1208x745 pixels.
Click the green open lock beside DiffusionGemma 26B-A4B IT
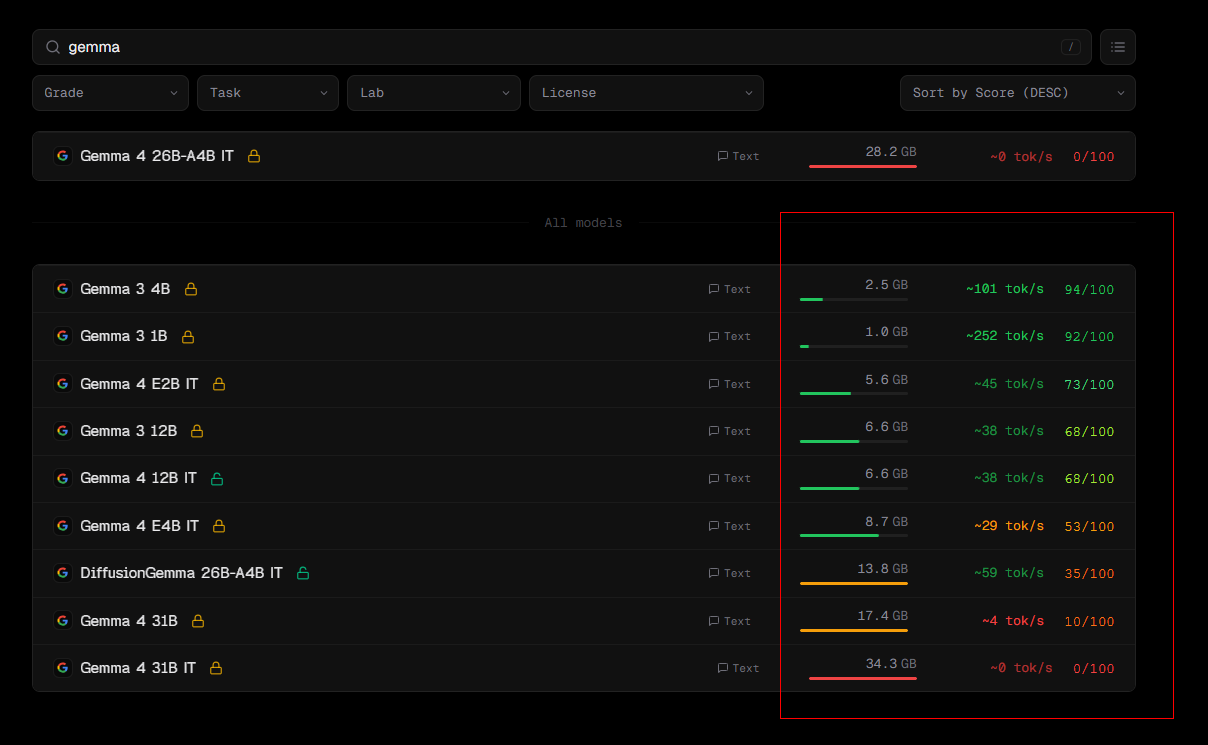pos(303,573)
